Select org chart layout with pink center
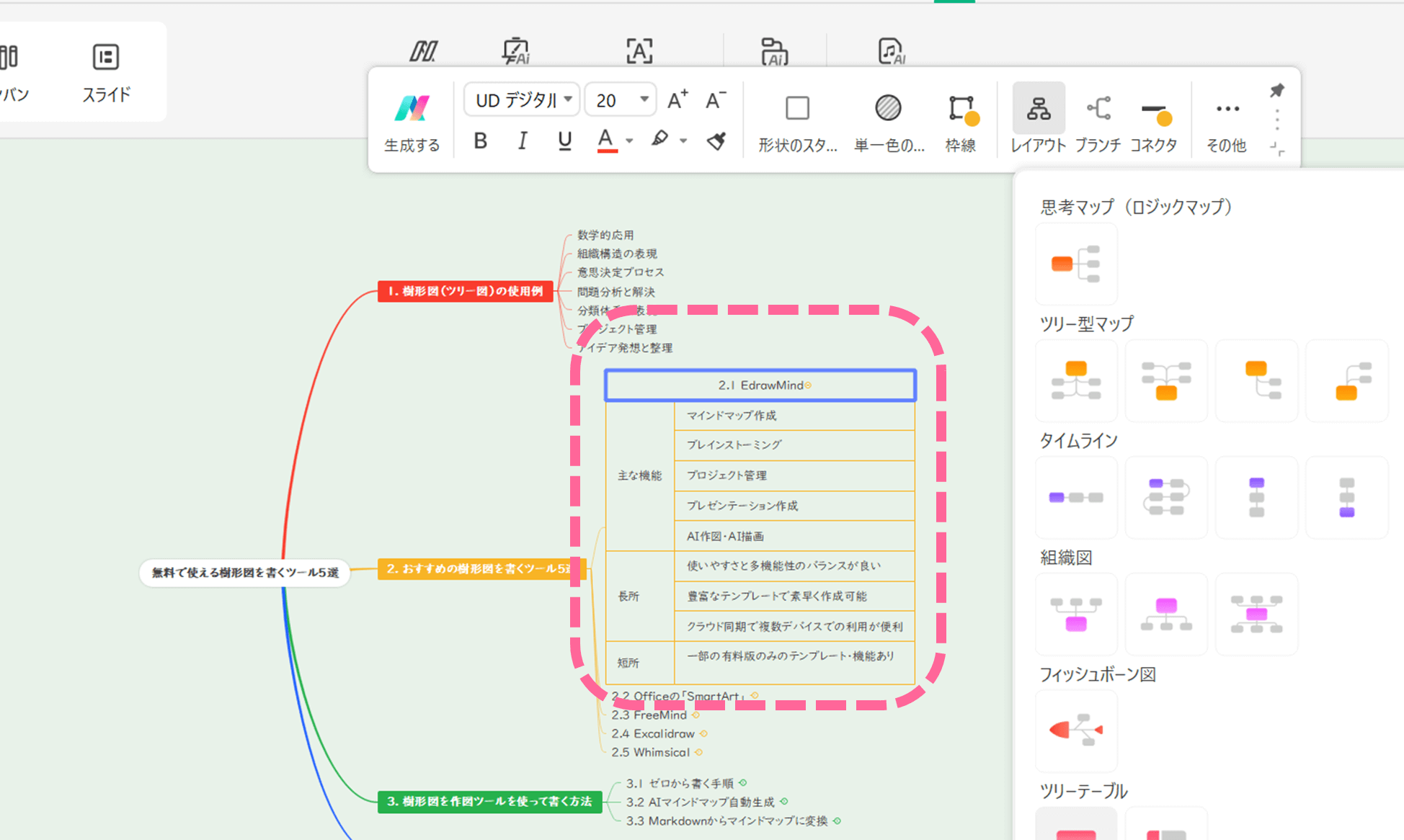Viewport: 1404px width, 840px height. coord(1256,614)
